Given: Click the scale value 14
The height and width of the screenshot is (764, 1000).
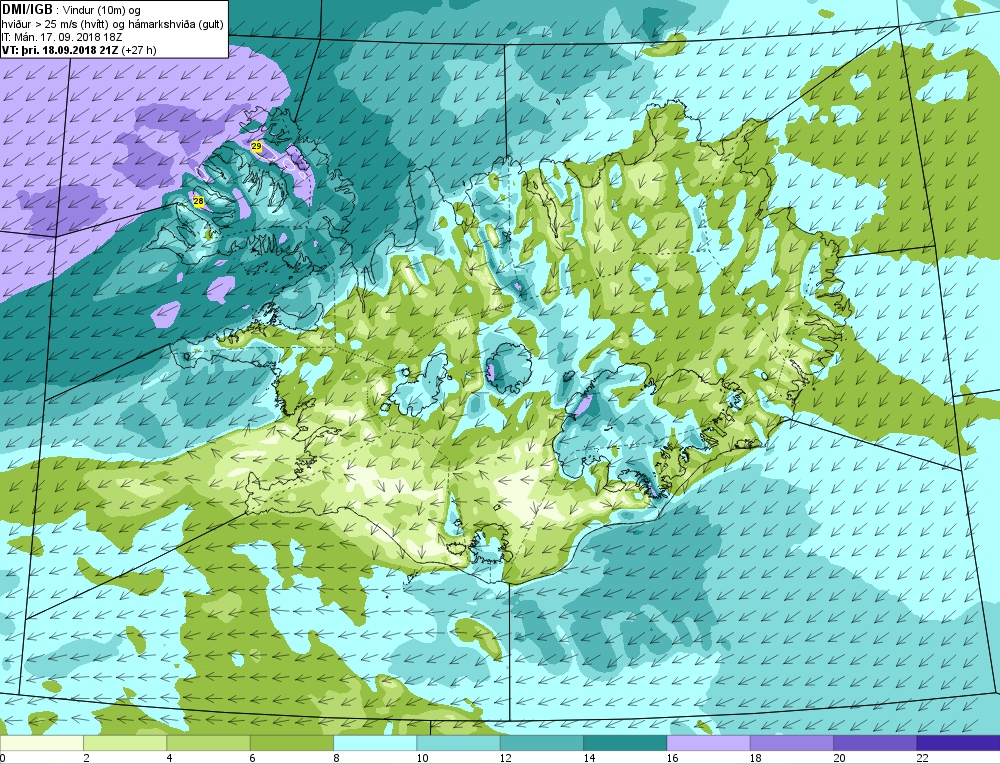Looking at the screenshot, I should click(589, 758).
